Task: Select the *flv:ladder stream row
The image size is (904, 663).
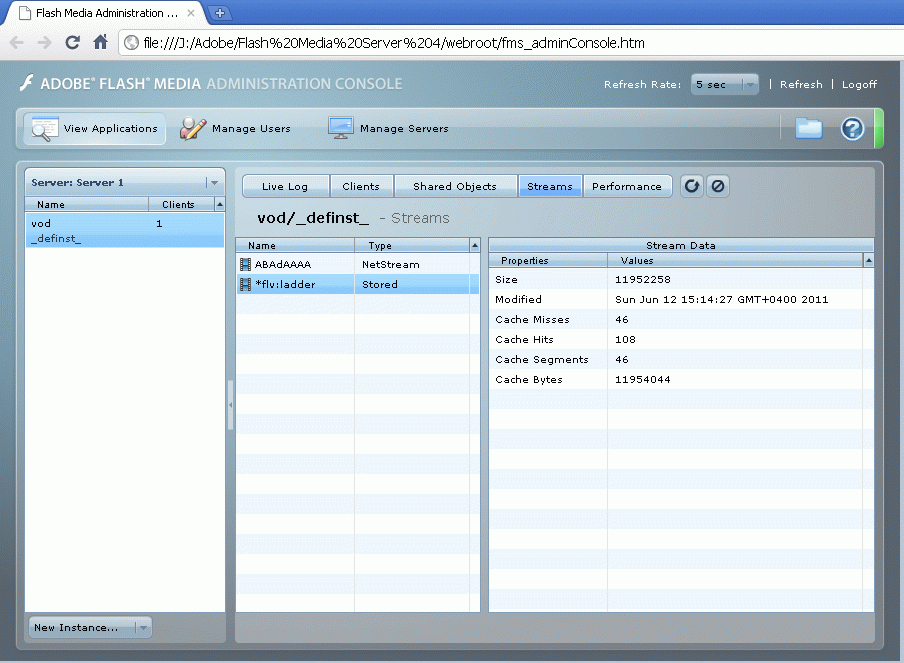Action: (x=357, y=284)
